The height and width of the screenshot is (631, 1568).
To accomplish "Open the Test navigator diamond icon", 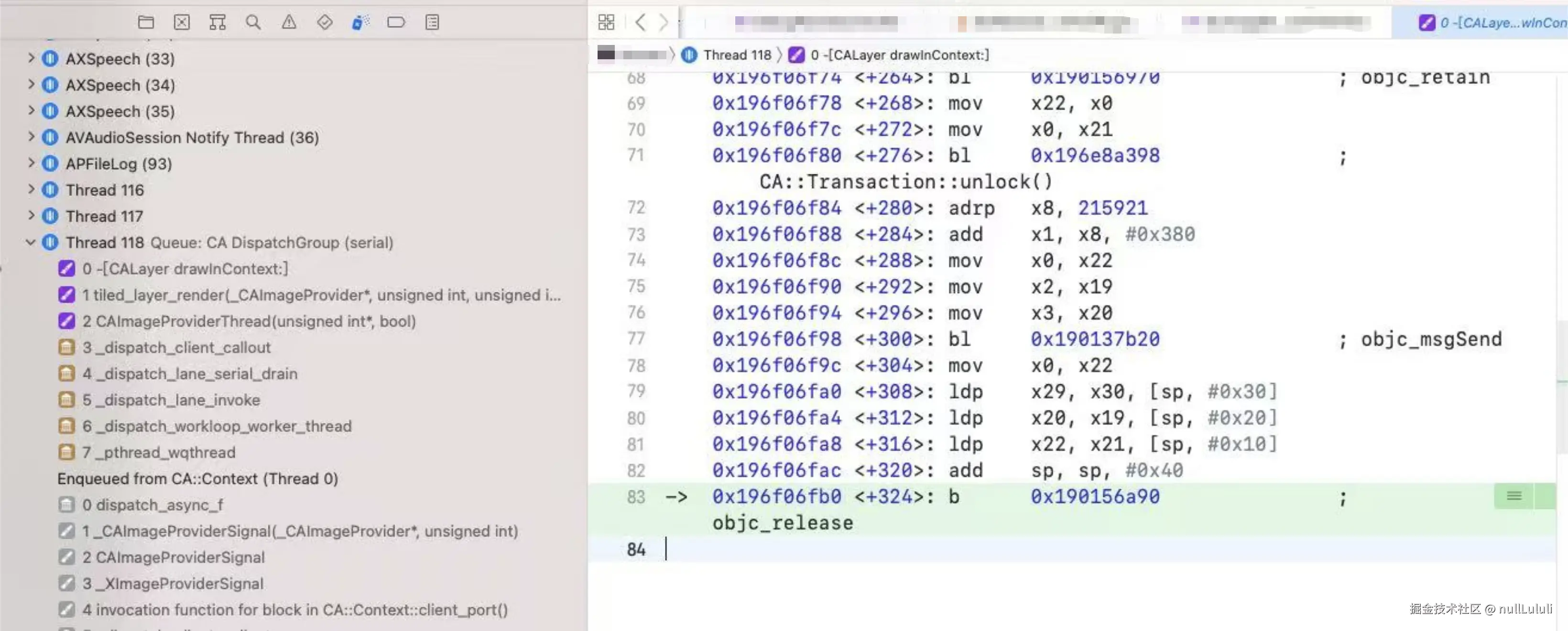I will coord(325,22).
